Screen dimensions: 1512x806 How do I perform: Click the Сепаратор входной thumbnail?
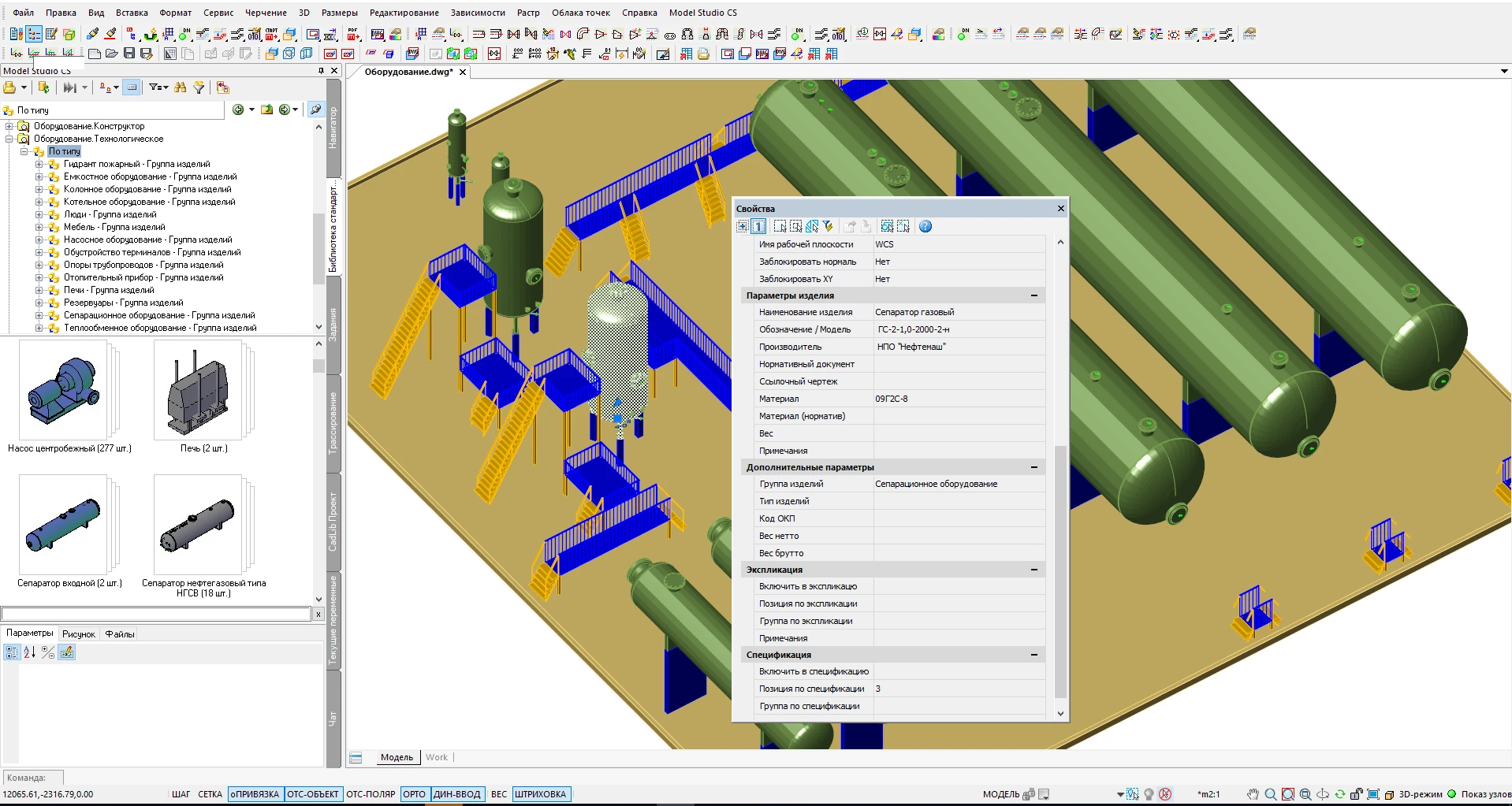click(x=63, y=526)
